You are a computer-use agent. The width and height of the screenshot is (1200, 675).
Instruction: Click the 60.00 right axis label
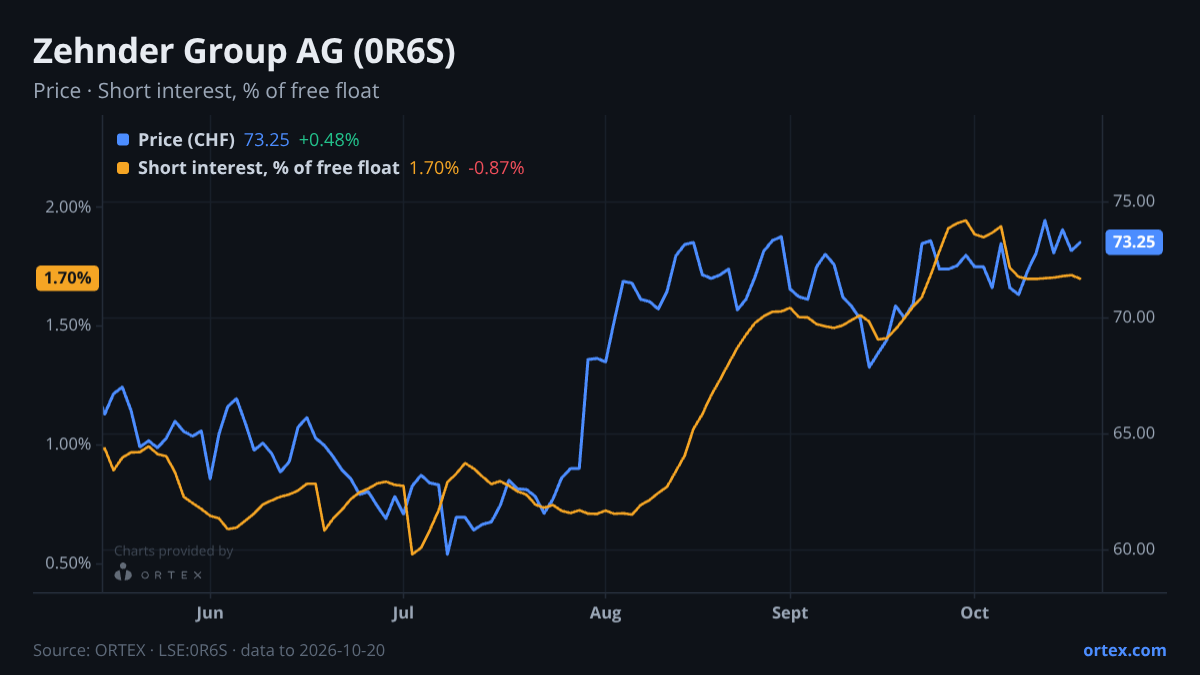click(x=1134, y=549)
